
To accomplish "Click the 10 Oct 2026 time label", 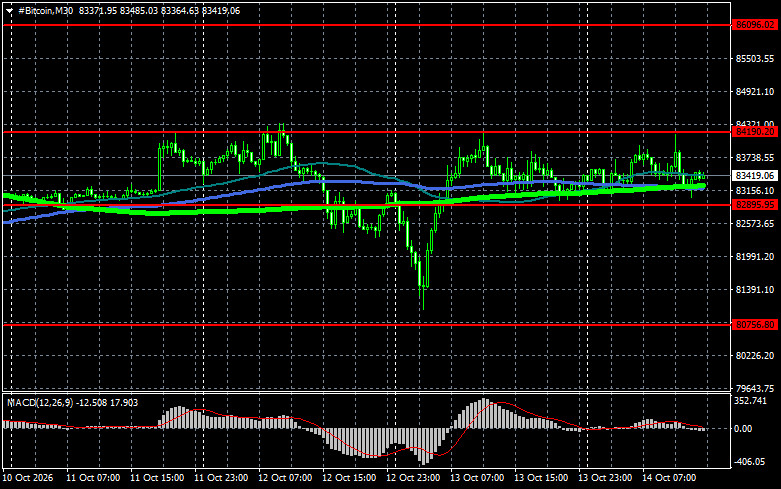I will point(28,478).
